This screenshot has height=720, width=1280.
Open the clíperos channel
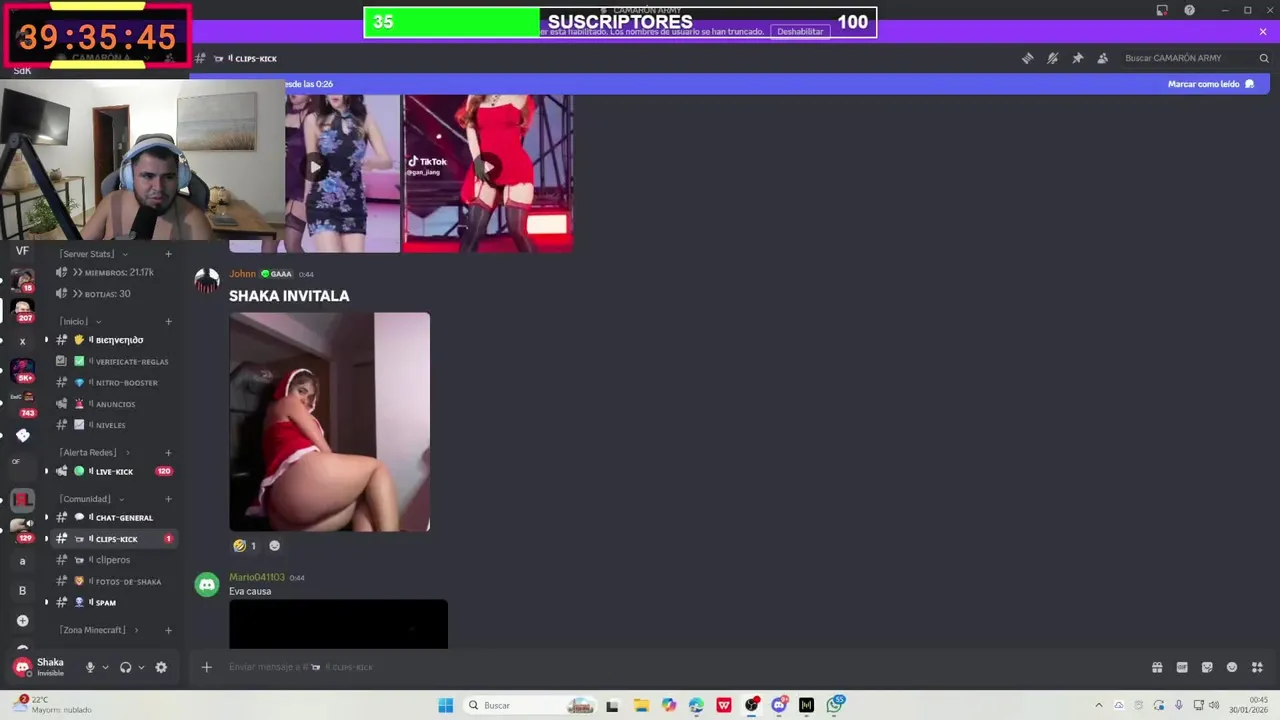coord(114,560)
